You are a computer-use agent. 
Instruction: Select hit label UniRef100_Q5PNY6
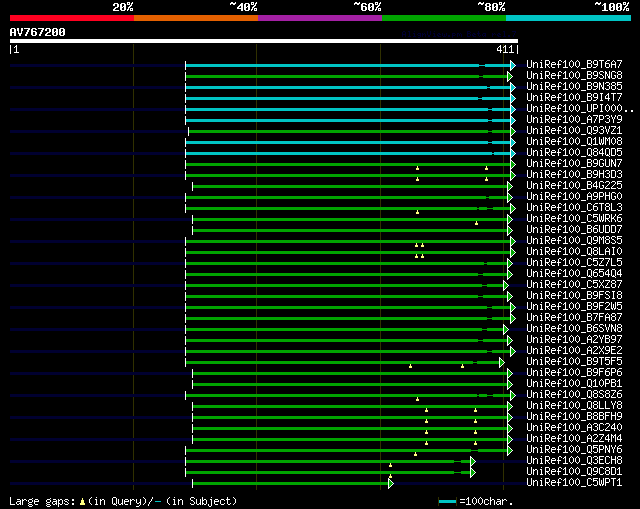(574, 450)
